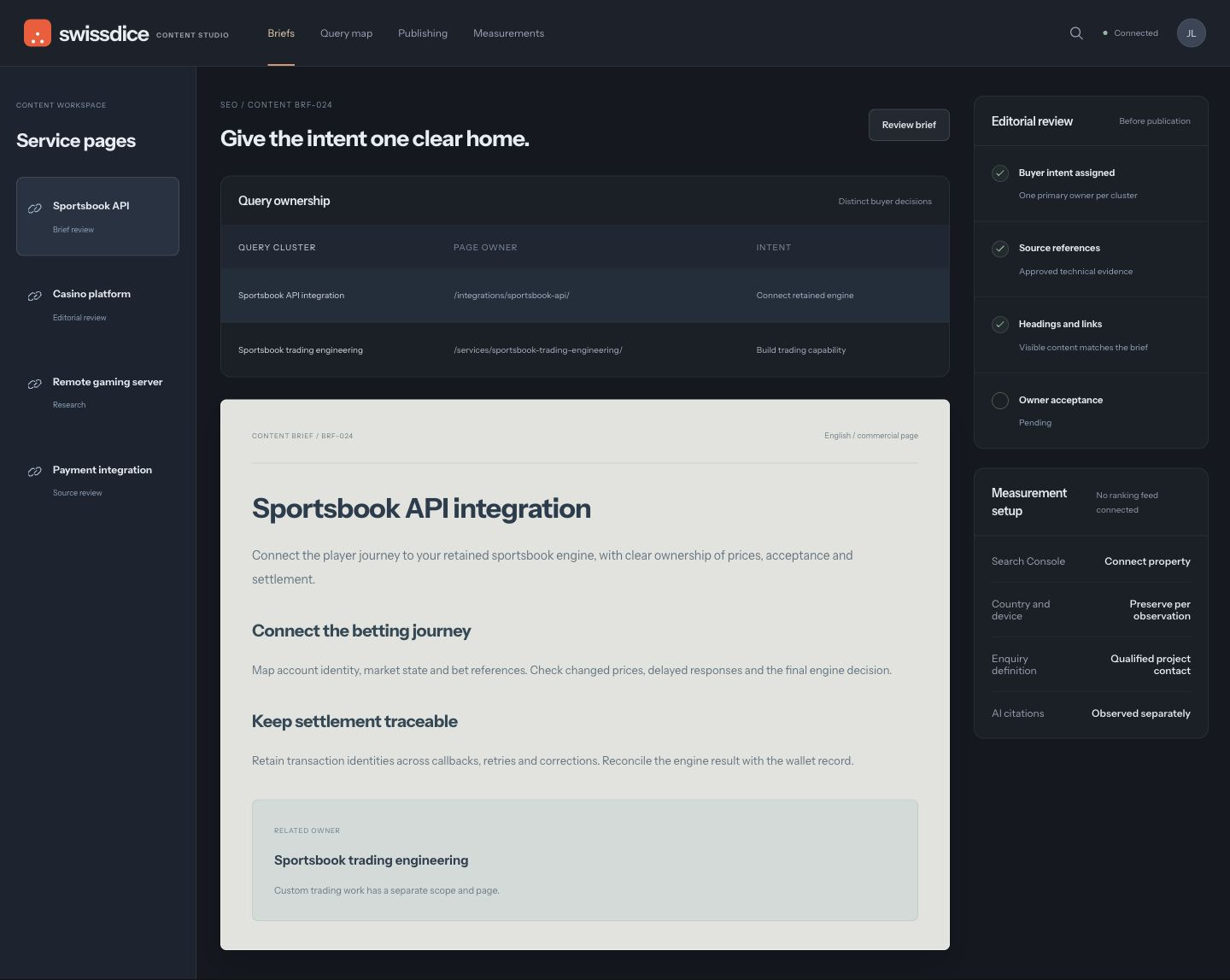Click the Build trading capability intent cell
Screen dimensions: 1230x980
801,350
